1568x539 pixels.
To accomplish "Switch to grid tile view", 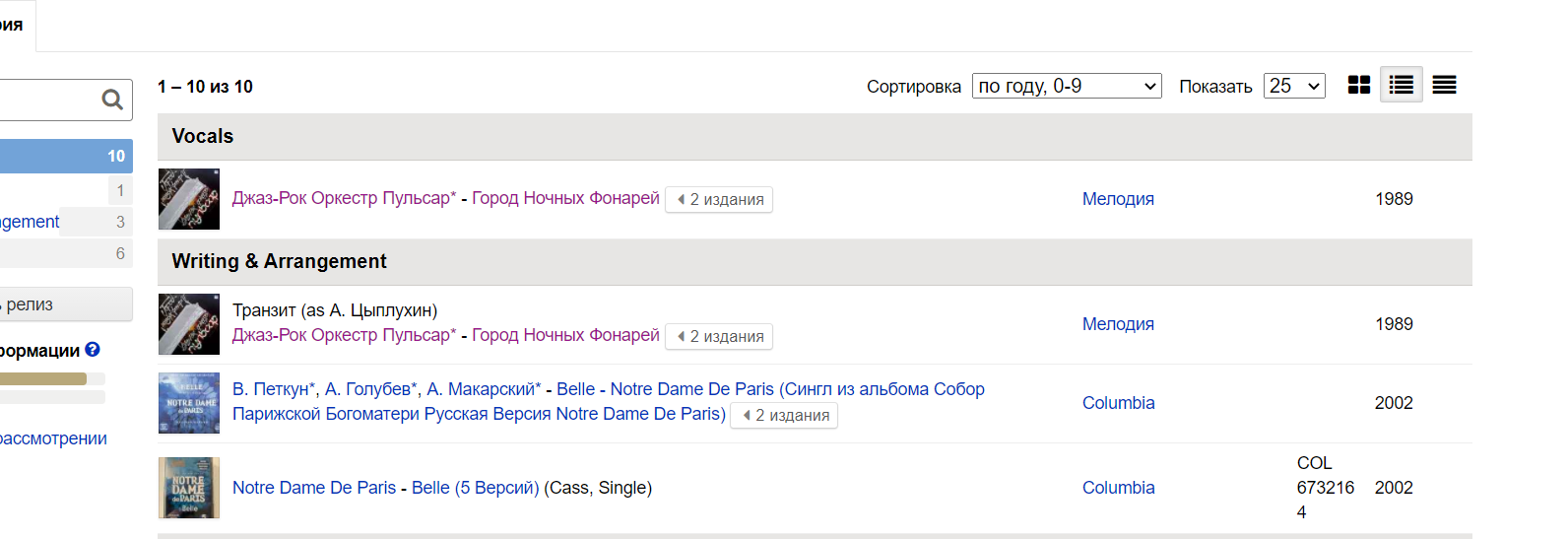I will pos(1359,86).
